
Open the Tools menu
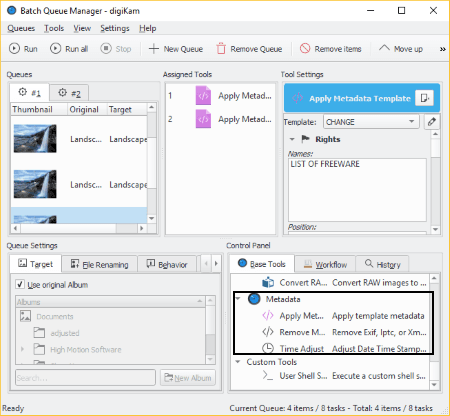[54, 28]
